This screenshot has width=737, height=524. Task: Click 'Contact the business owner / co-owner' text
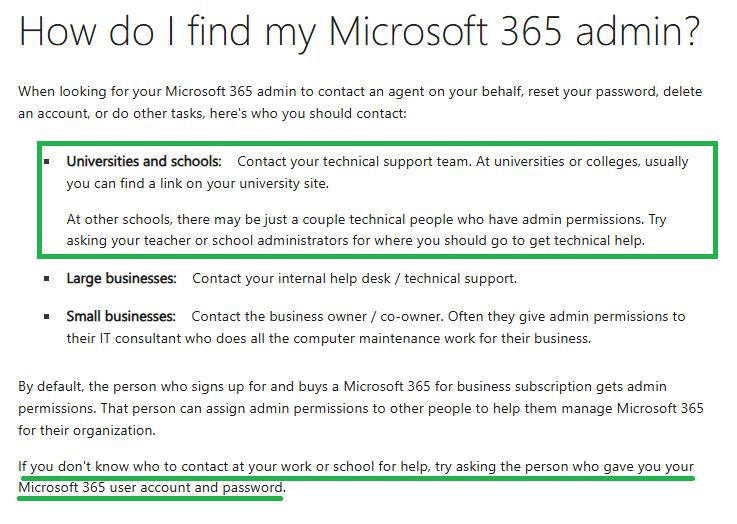tap(317, 316)
